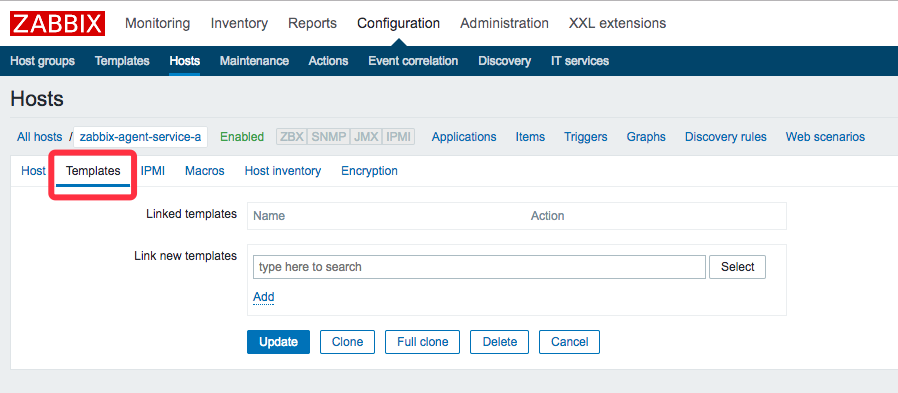The image size is (898, 393).
Task: Click the Update button
Action: coord(278,342)
